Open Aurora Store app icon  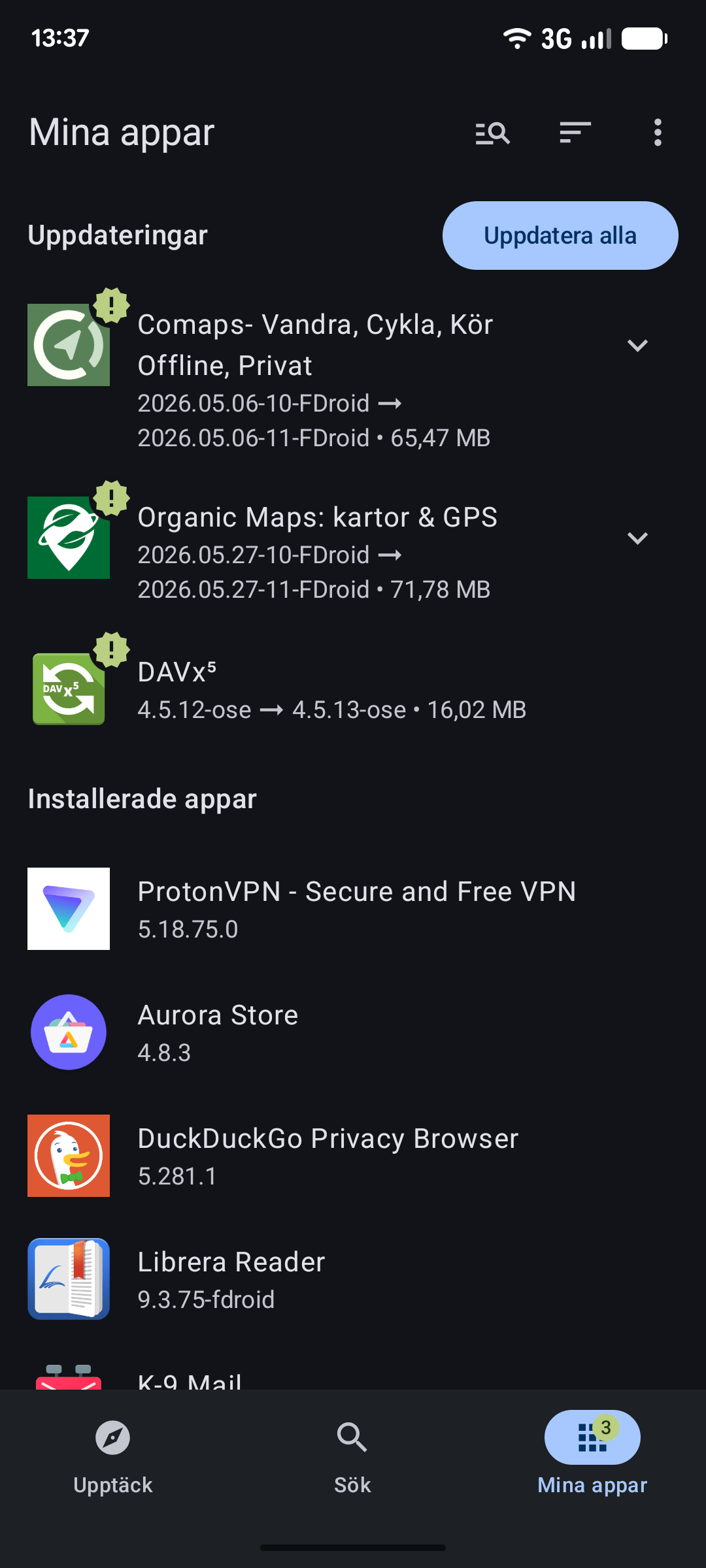click(x=69, y=1032)
